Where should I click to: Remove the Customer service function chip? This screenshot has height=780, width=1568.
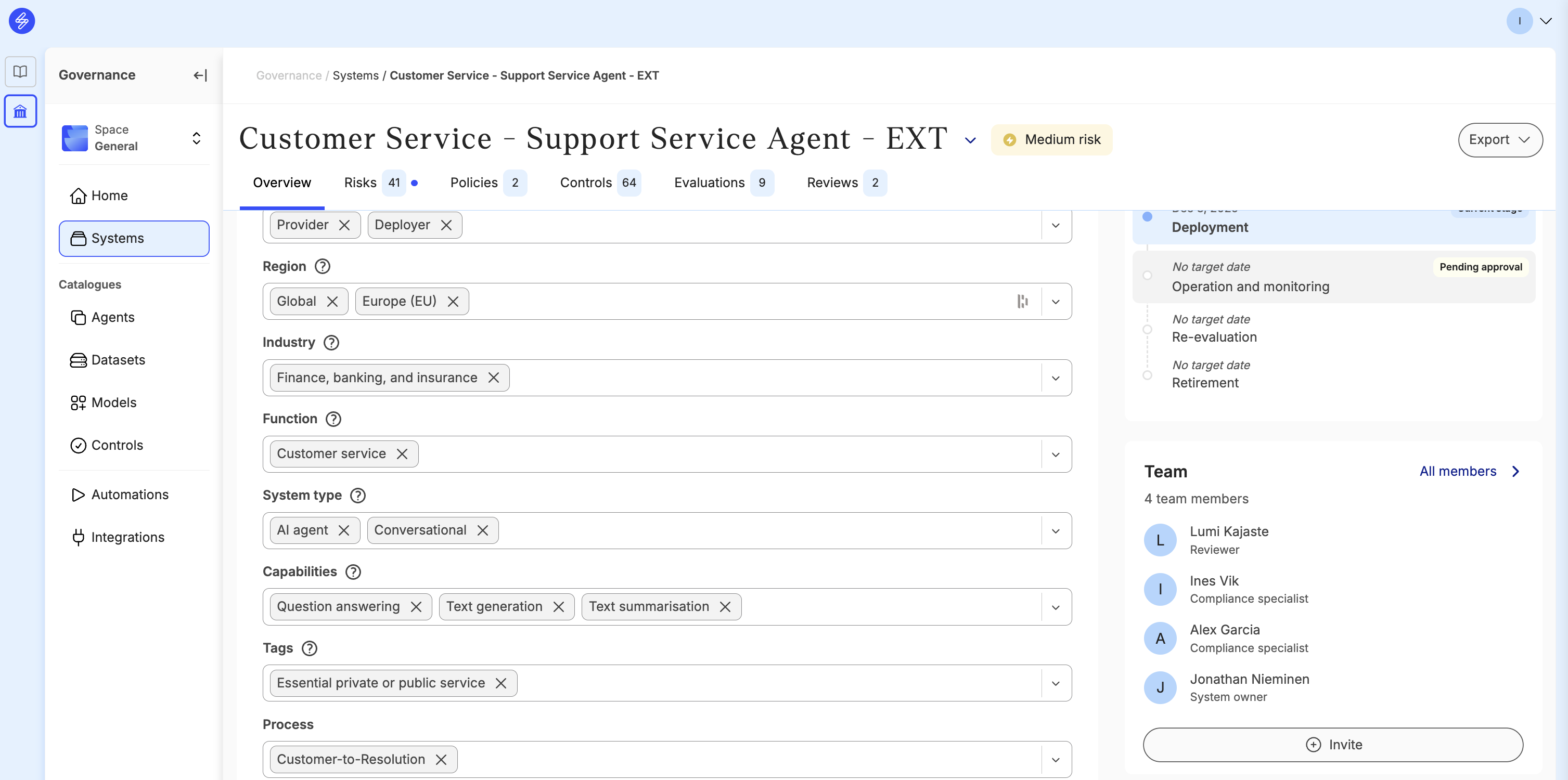tap(402, 454)
